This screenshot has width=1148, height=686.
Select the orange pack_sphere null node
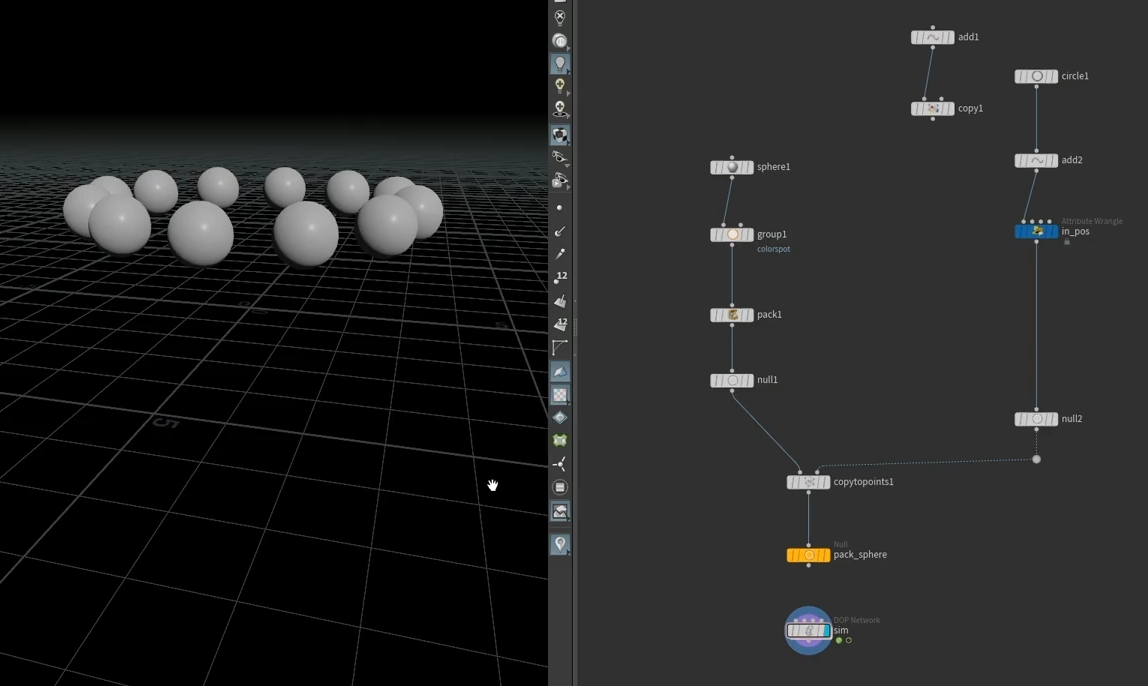[x=808, y=556]
